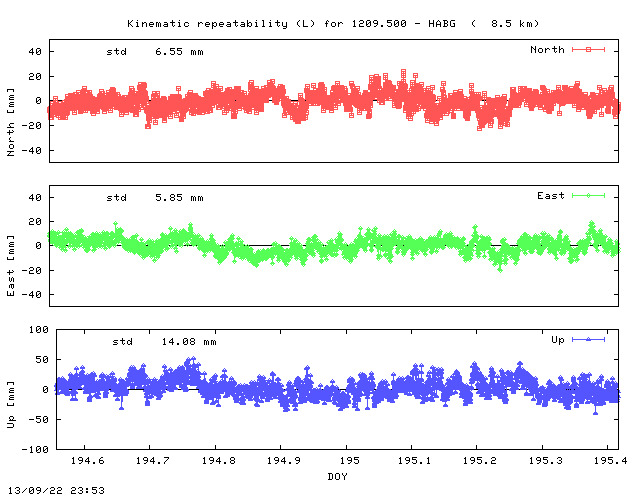Click the "20" tick label on East axis

35,222
